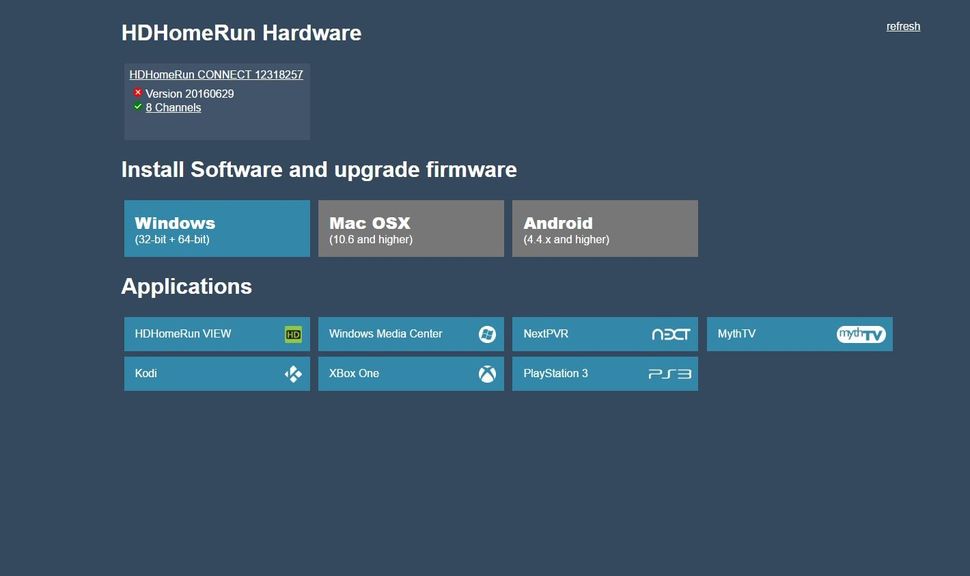Click the Applications heading
Viewport: 970px width, 576px height.
(x=187, y=286)
